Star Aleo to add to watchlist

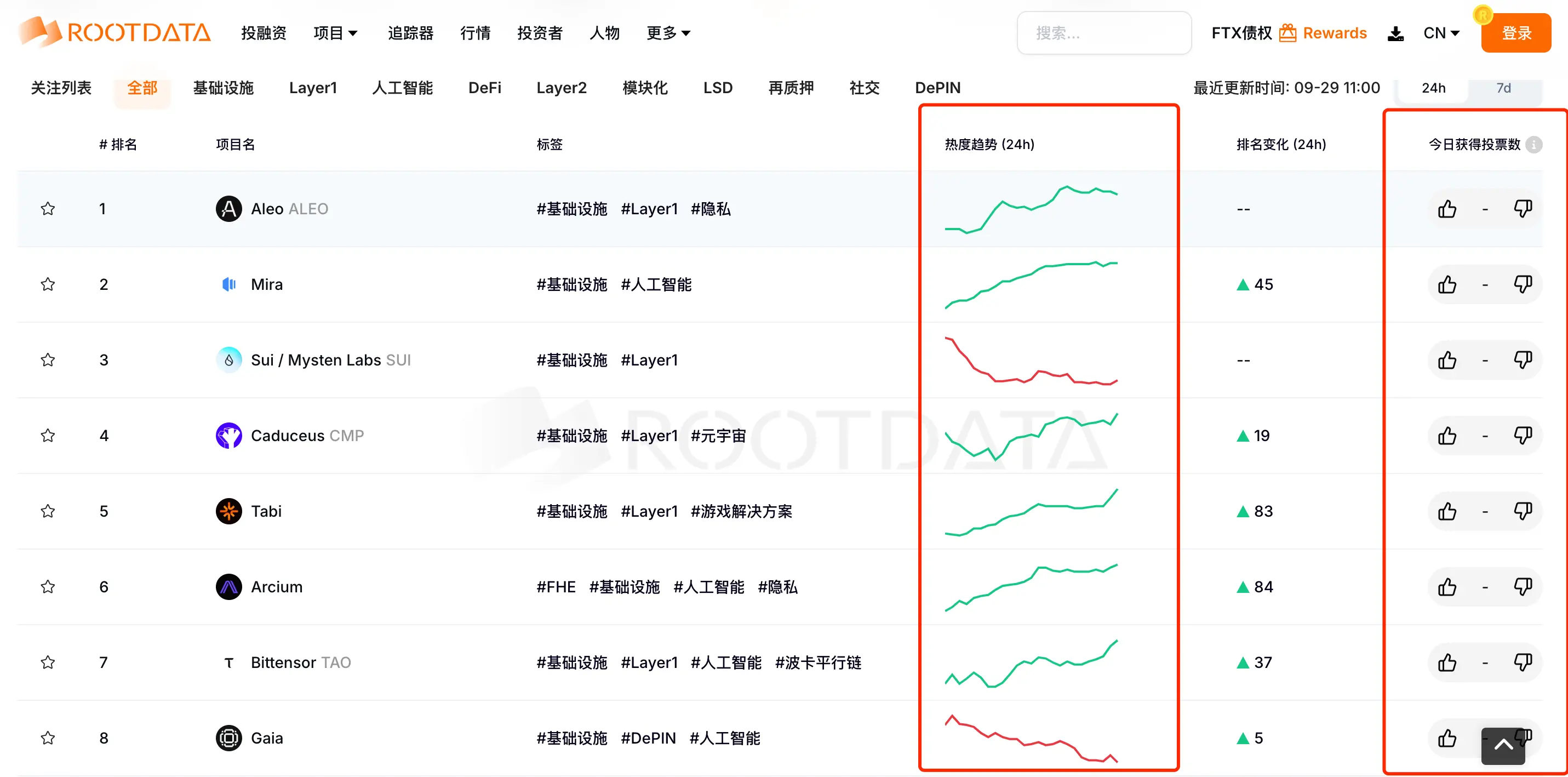pos(48,209)
